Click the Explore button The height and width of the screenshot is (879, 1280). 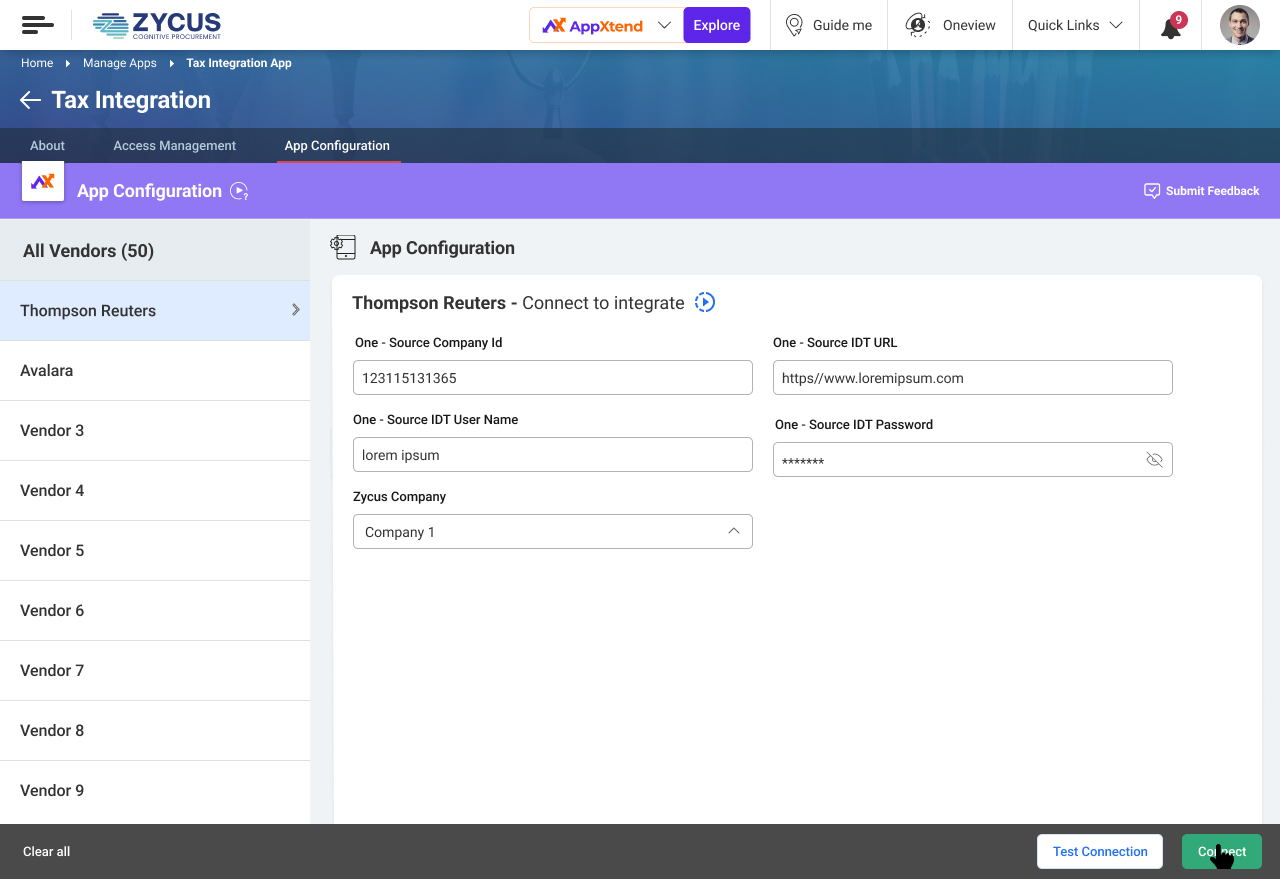716,25
